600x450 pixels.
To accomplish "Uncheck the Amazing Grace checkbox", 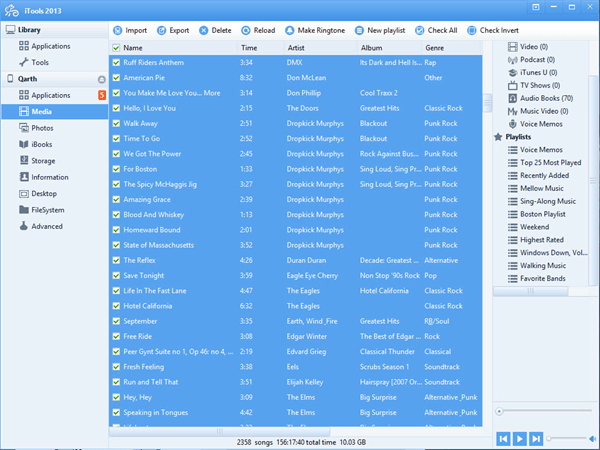I will (116, 199).
